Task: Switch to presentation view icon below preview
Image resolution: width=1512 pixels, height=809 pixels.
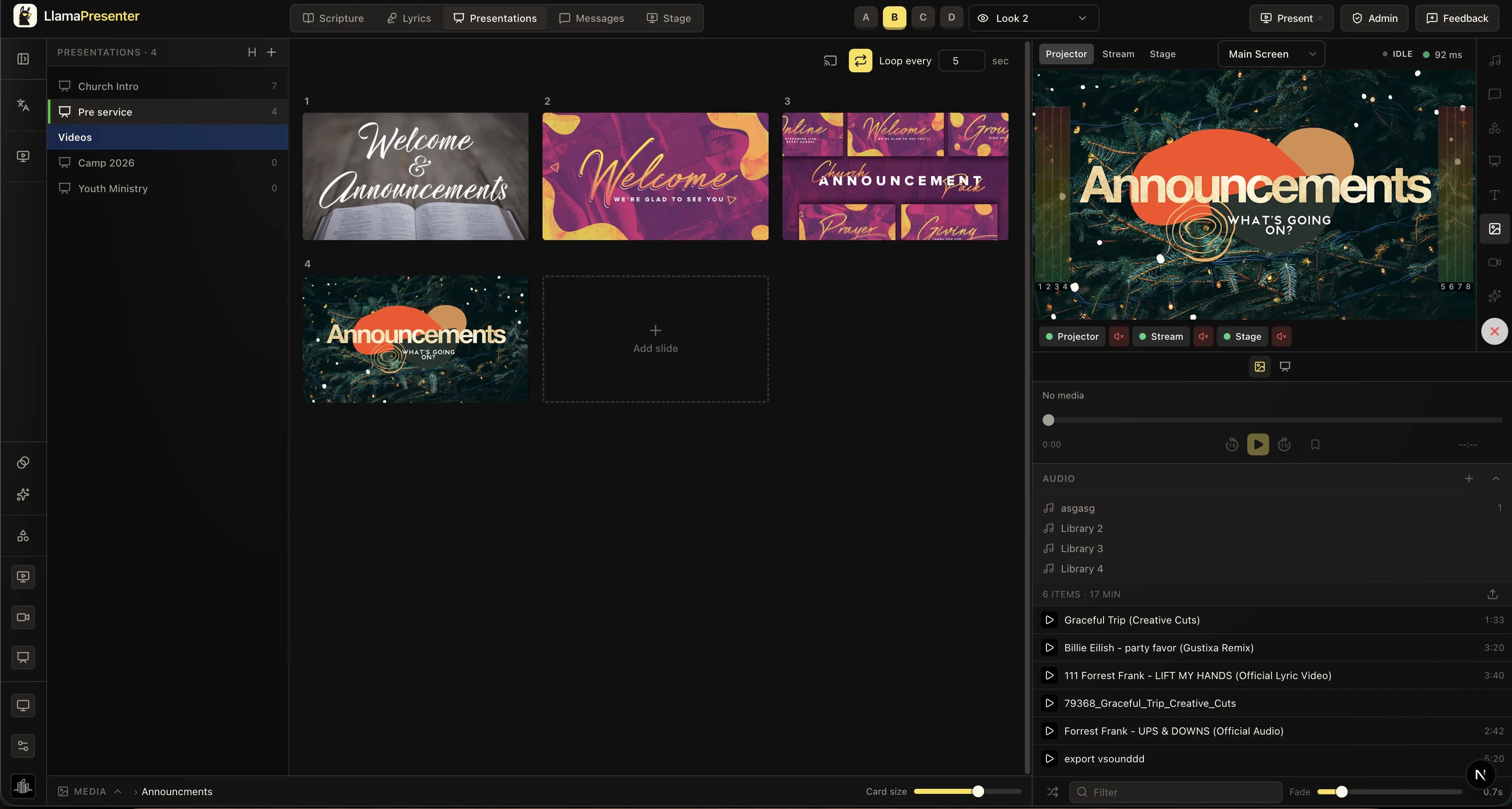Action: click(1285, 367)
